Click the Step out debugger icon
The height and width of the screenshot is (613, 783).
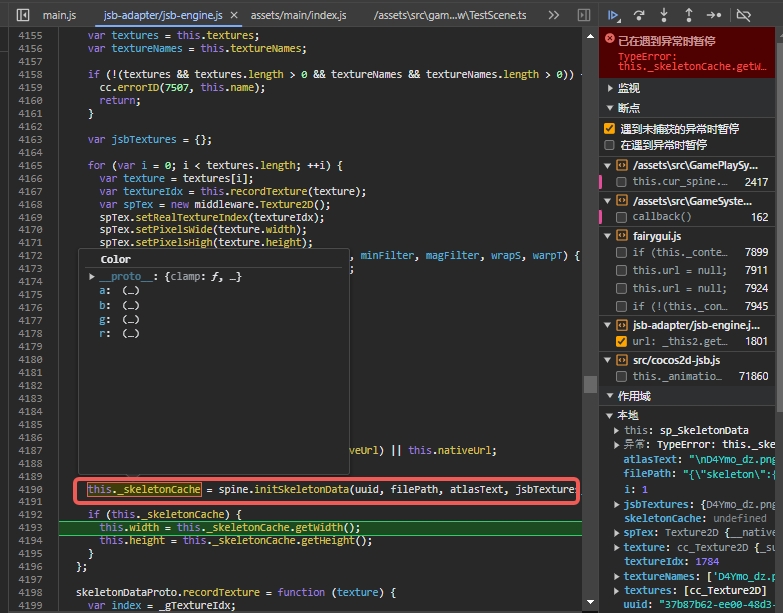(689, 16)
